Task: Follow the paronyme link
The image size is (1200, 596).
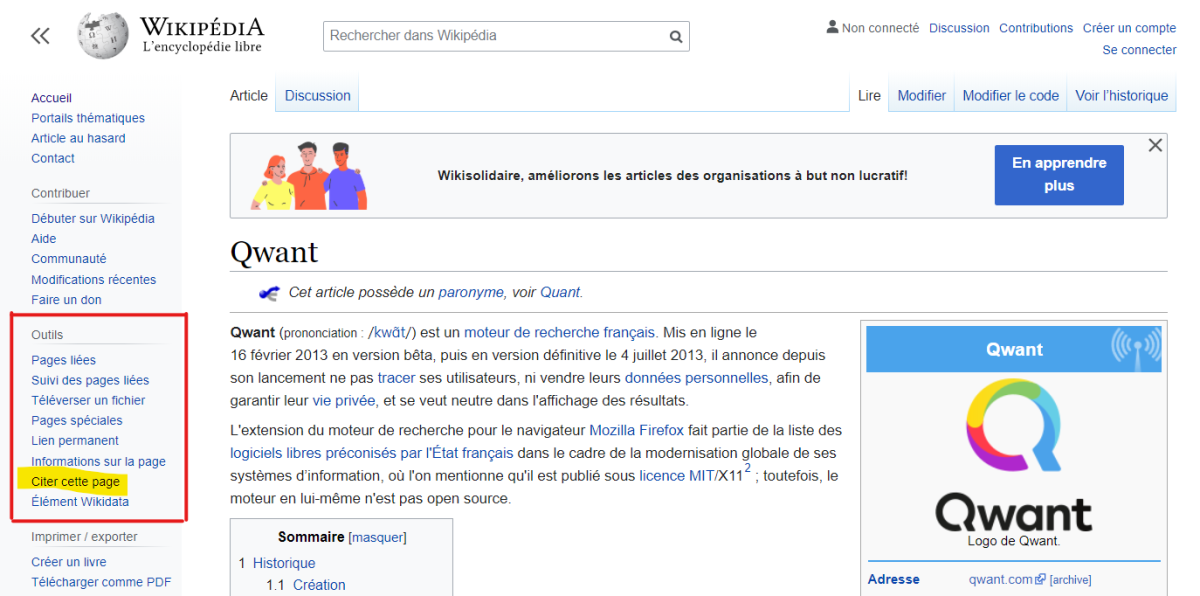Action: (x=471, y=292)
